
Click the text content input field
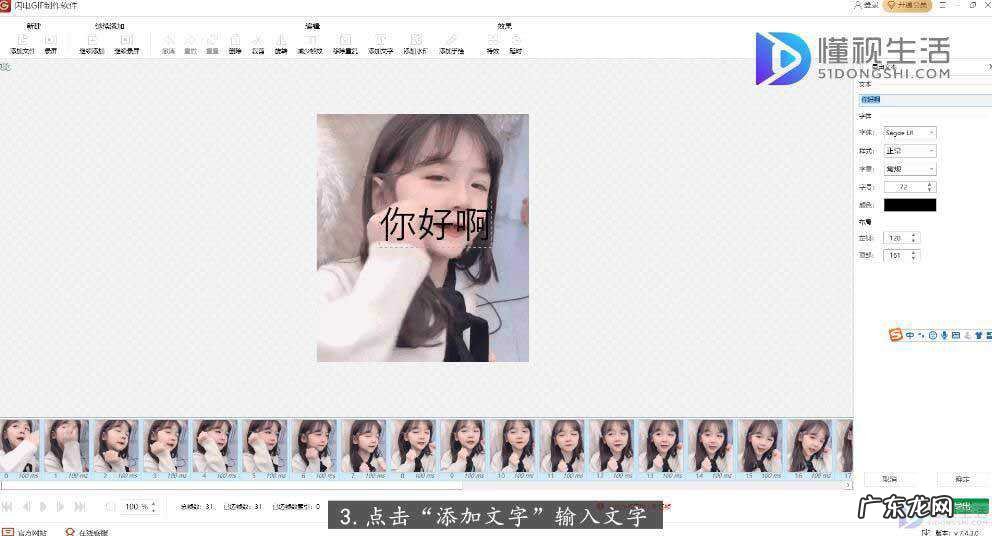point(925,99)
